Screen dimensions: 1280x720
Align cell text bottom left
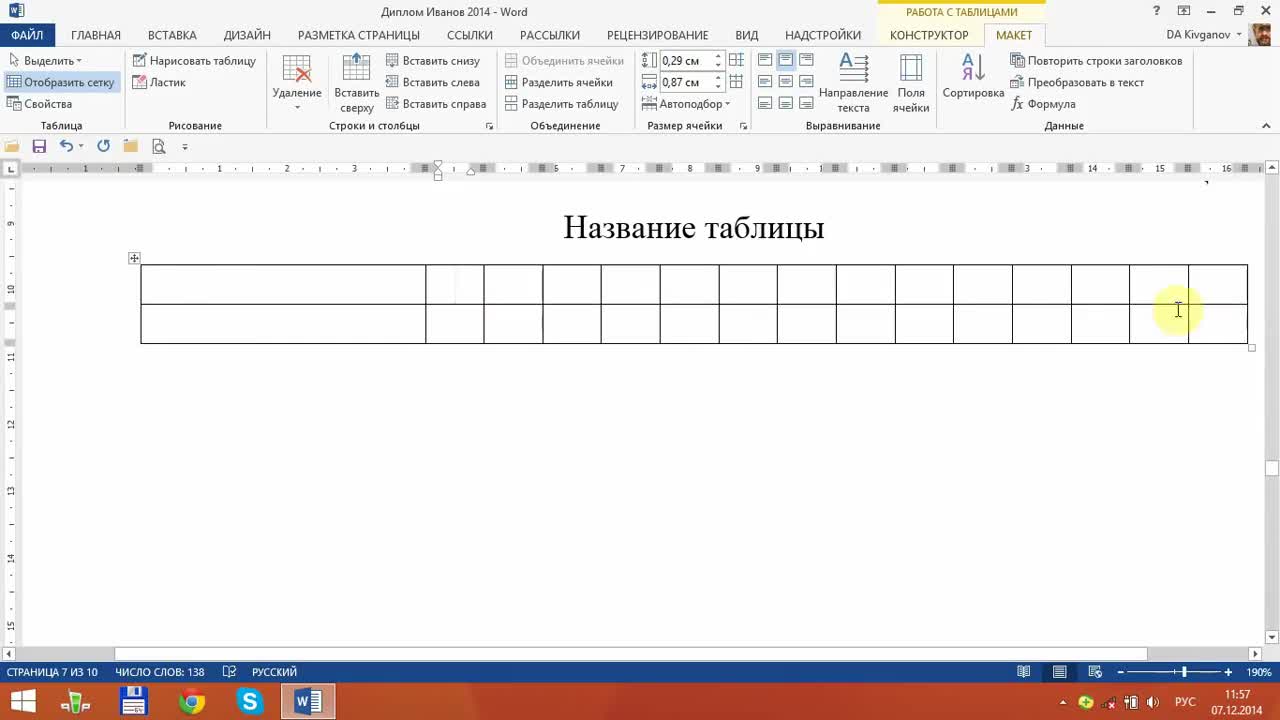765,103
